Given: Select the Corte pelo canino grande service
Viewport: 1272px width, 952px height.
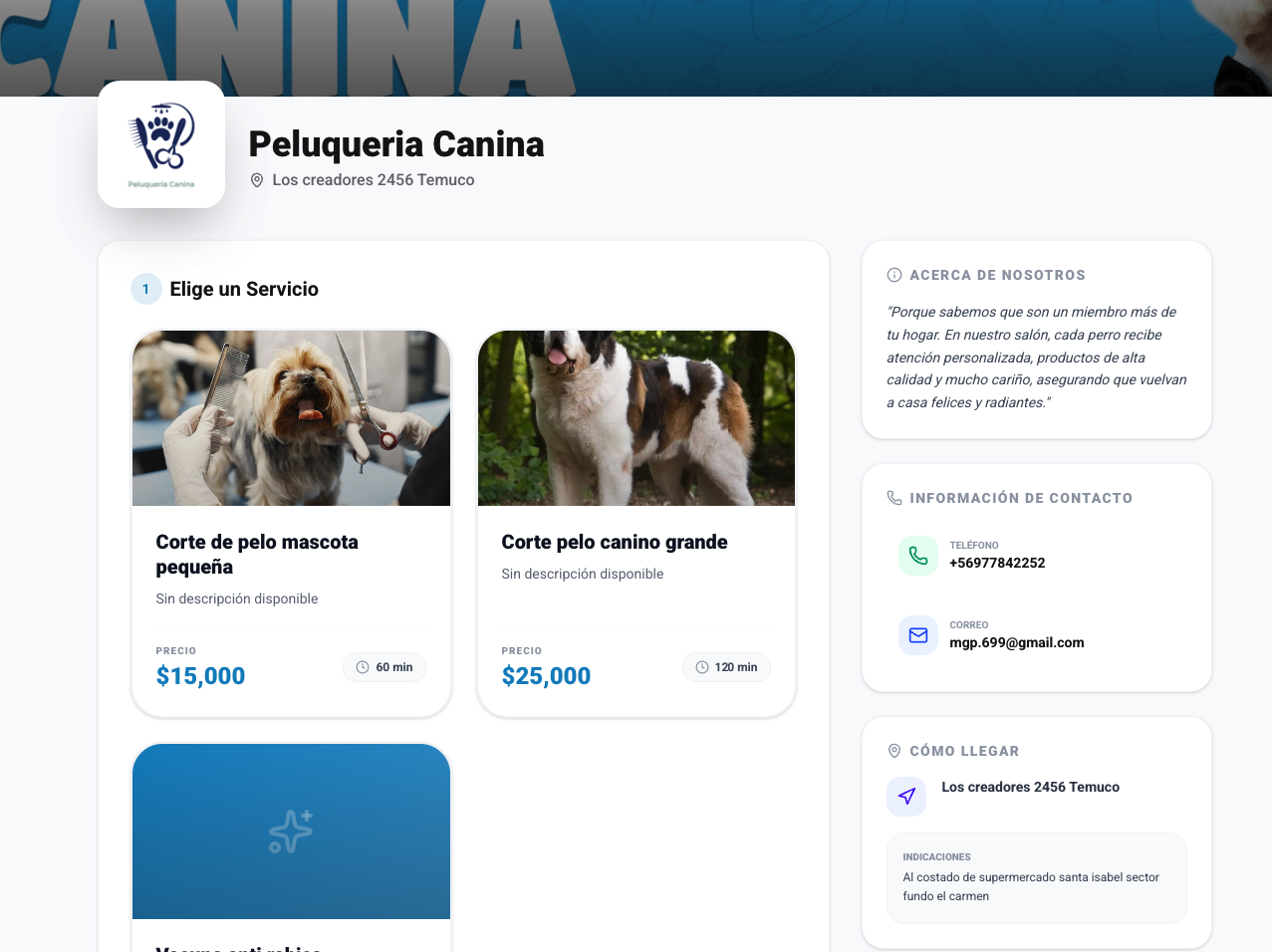Looking at the screenshot, I should tap(636, 524).
